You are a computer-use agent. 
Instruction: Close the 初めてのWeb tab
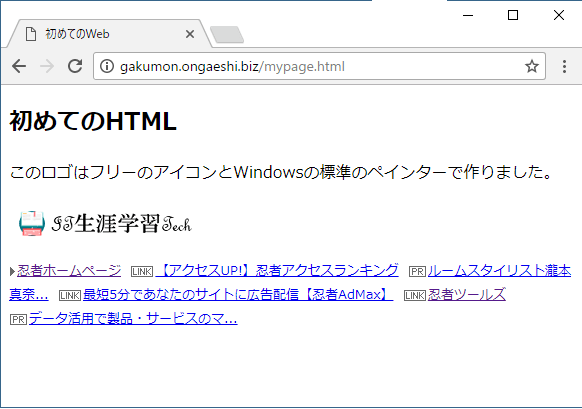coord(190,34)
